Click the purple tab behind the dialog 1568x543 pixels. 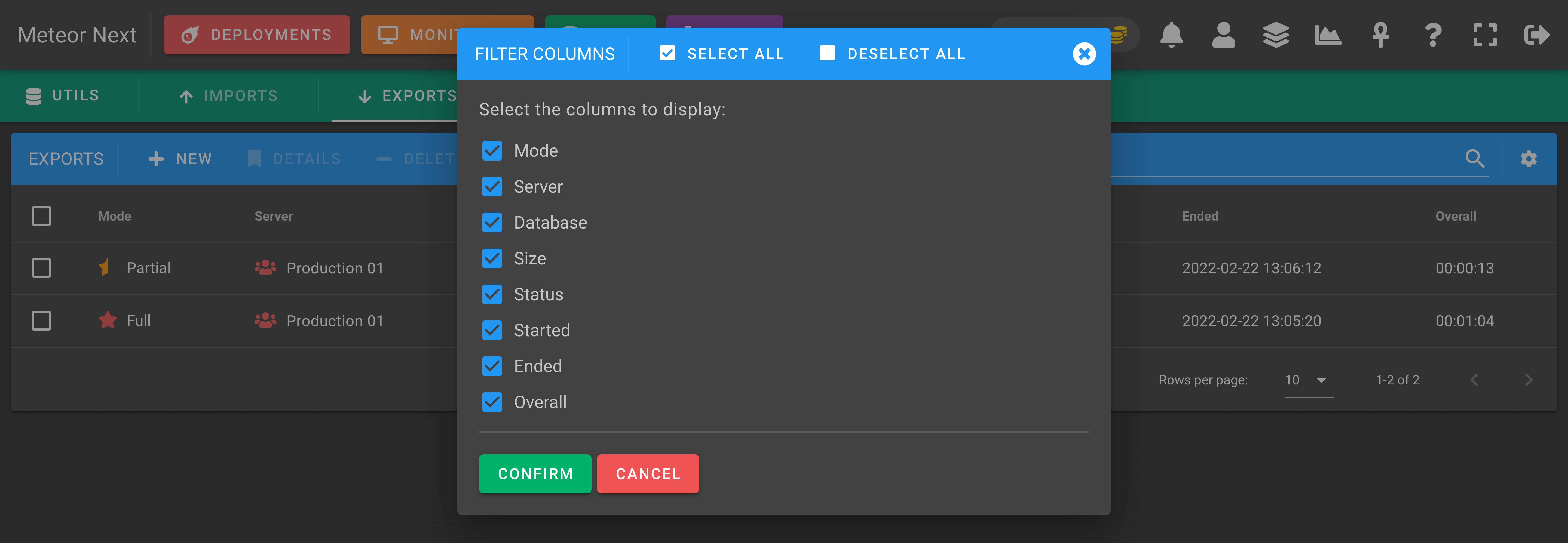tap(724, 21)
